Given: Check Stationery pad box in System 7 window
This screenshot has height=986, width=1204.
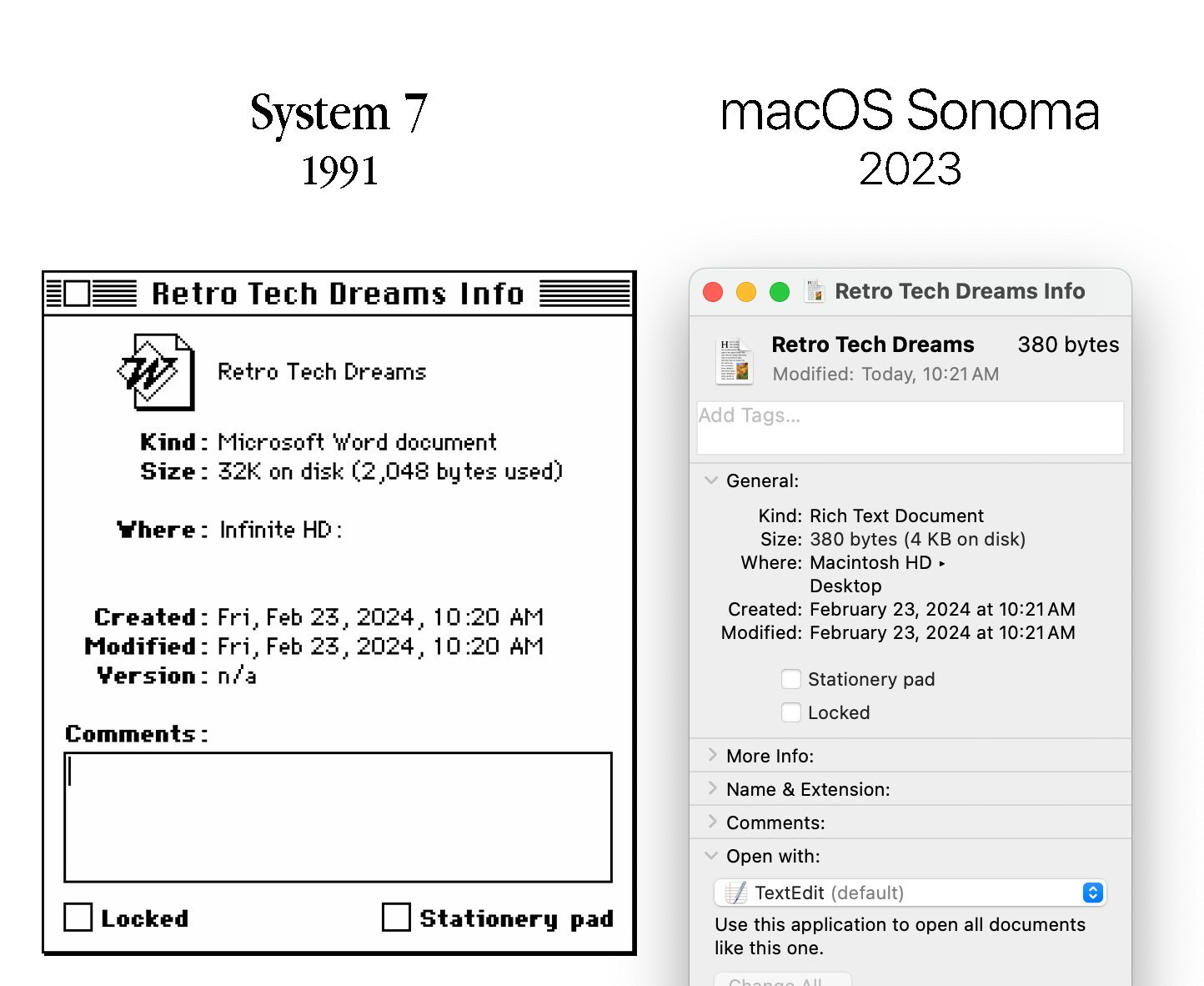Looking at the screenshot, I should 396,918.
